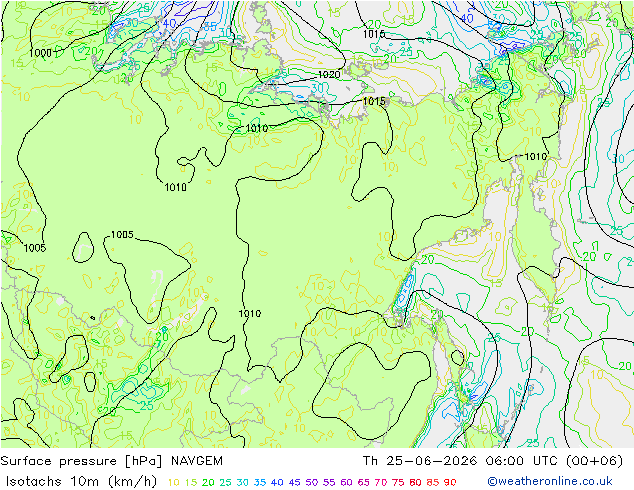This screenshot has width=634, height=490.
Task: Click the green 20 legend value
Action: [x=208, y=482]
